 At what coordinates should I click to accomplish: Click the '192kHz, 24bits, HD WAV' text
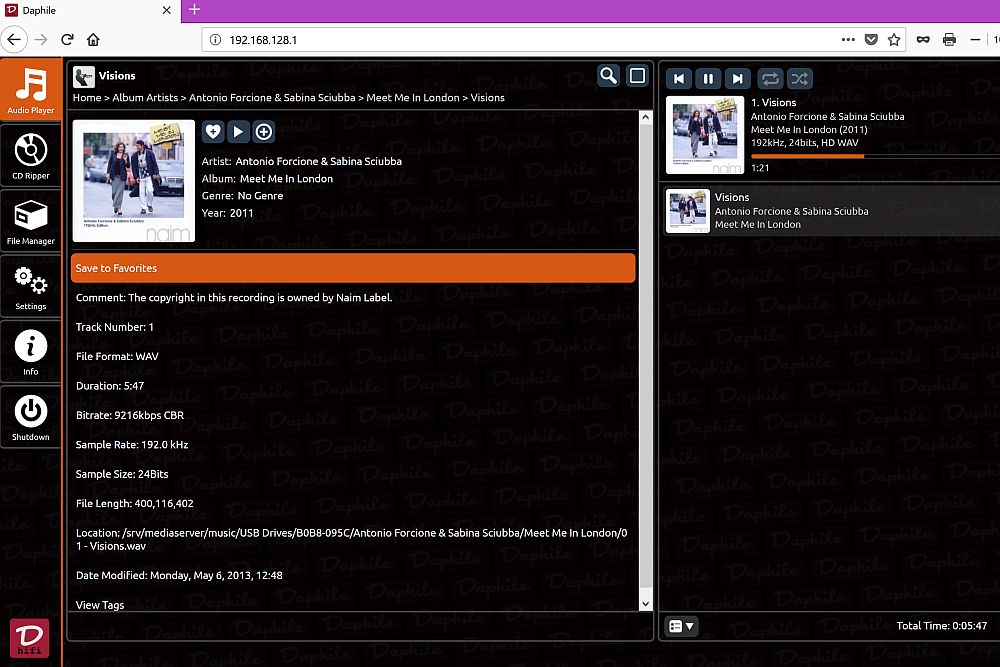coord(805,143)
